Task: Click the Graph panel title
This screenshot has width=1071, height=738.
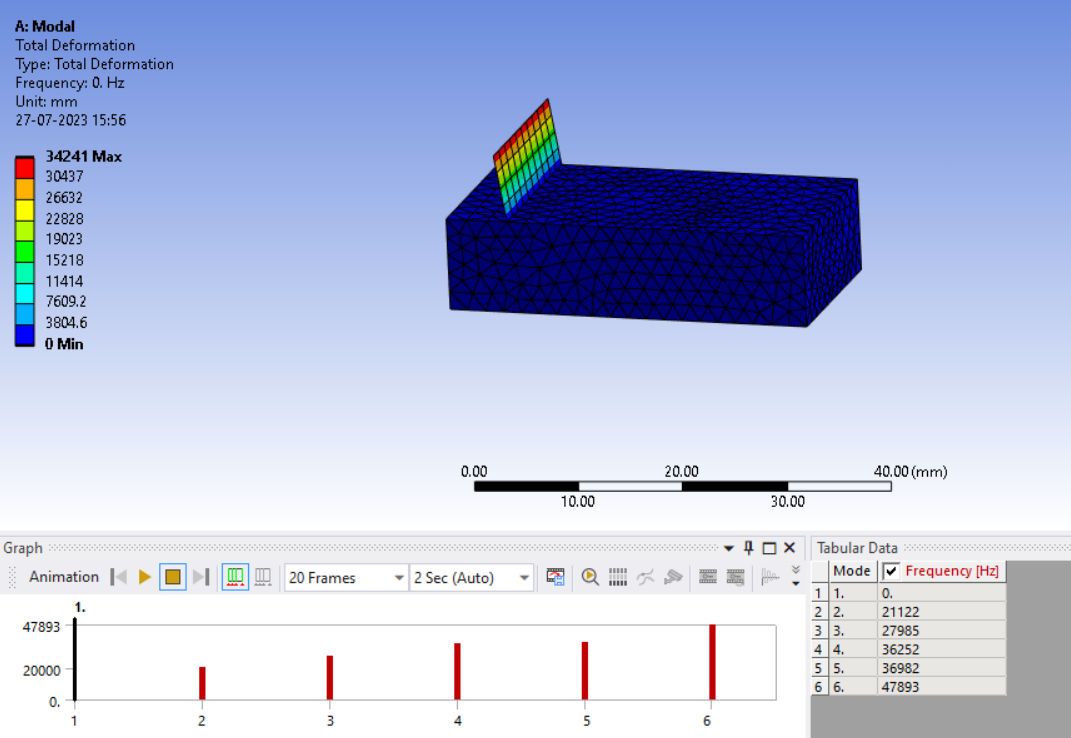Action: (23, 548)
